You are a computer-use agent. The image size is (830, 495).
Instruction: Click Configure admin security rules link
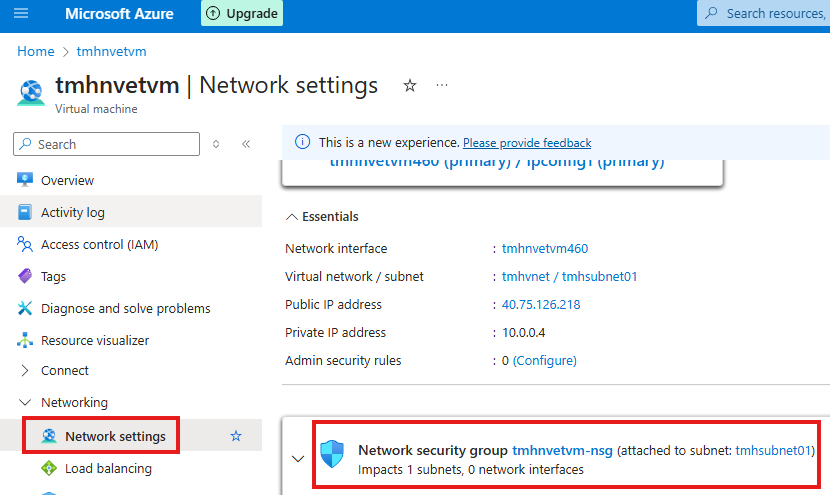click(545, 361)
